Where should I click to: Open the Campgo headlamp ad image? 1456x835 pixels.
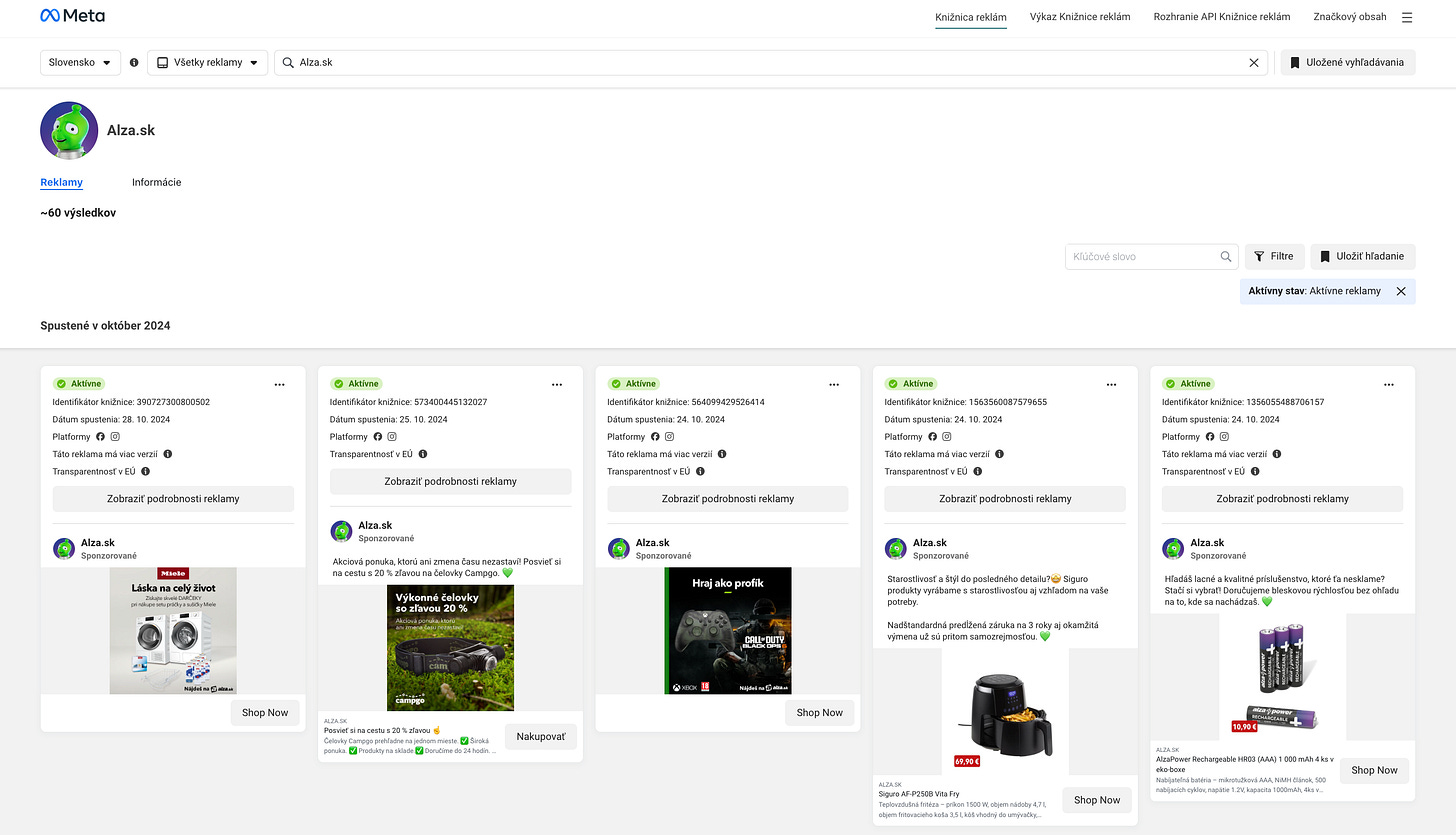pos(451,648)
